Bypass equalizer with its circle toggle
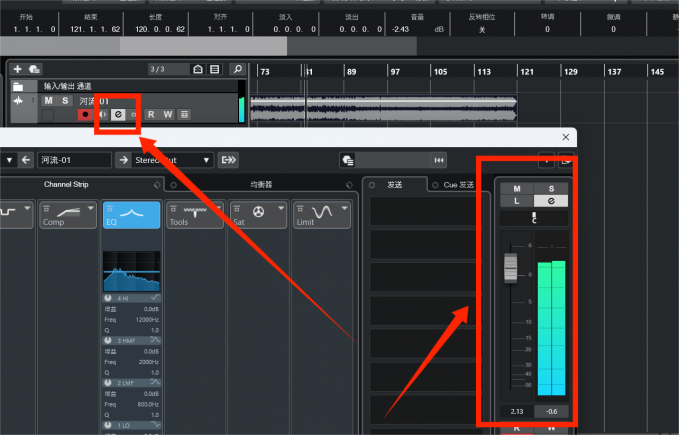The image size is (679, 435). click(174, 185)
